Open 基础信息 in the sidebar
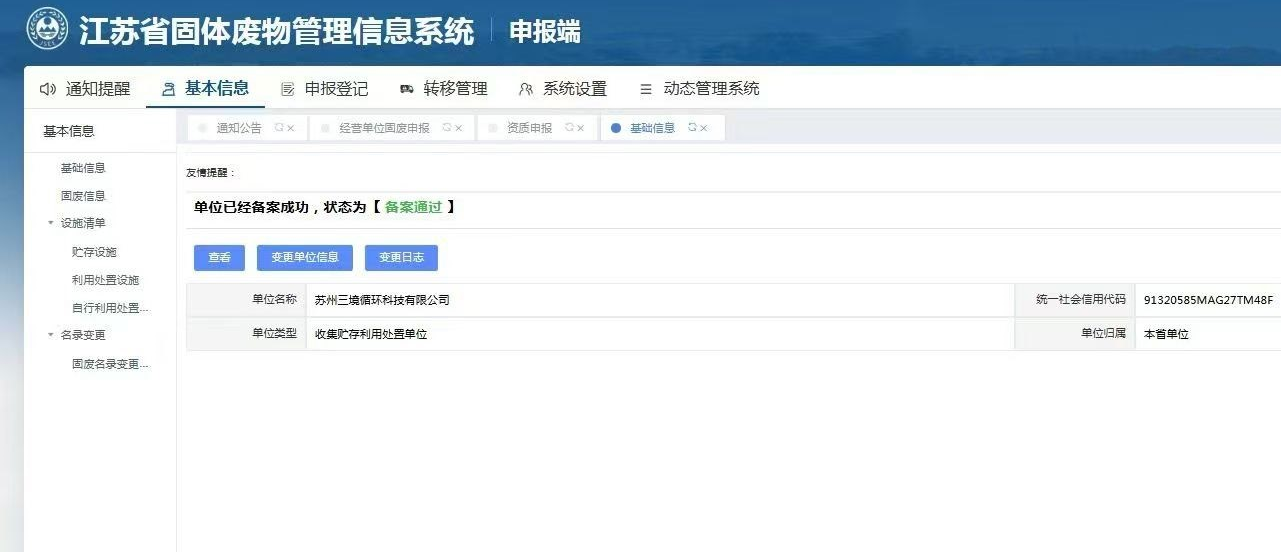The image size is (1281, 552). (x=83, y=168)
